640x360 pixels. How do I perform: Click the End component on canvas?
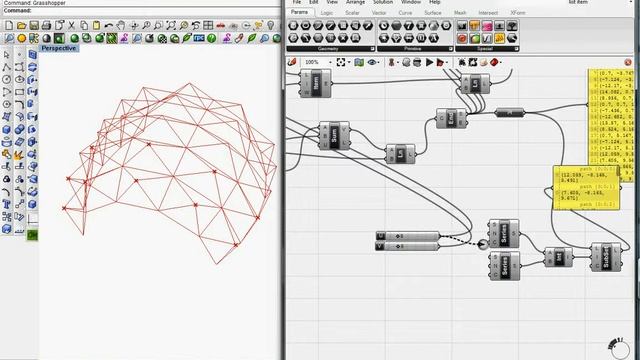pyautogui.click(x=451, y=118)
